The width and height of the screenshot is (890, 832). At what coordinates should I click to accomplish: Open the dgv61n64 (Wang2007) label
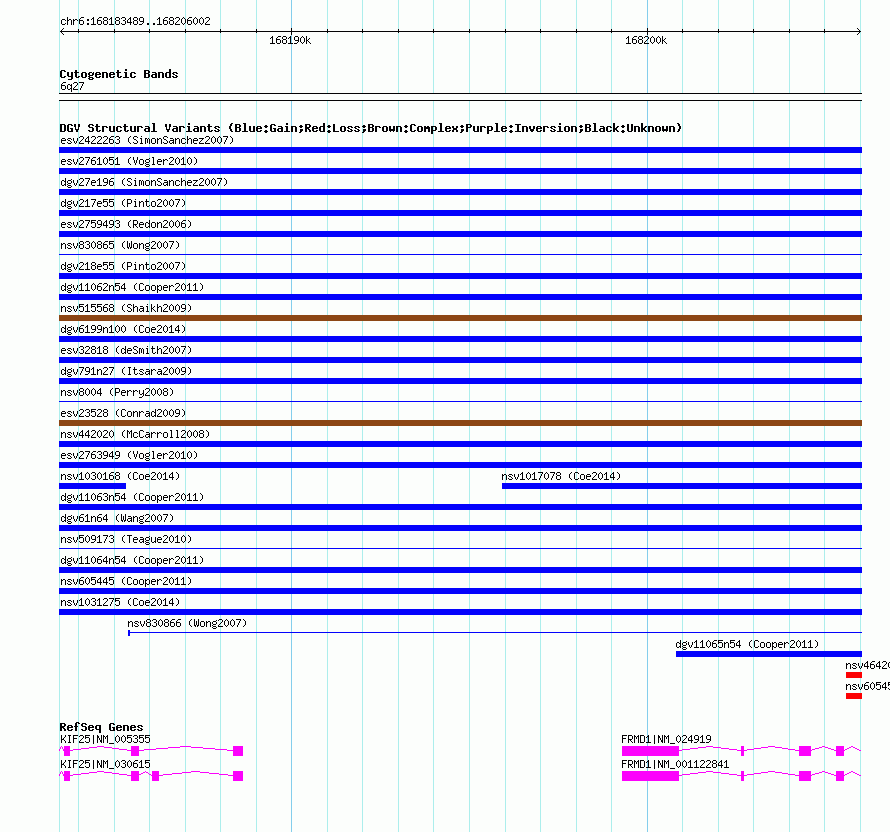click(x=117, y=518)
